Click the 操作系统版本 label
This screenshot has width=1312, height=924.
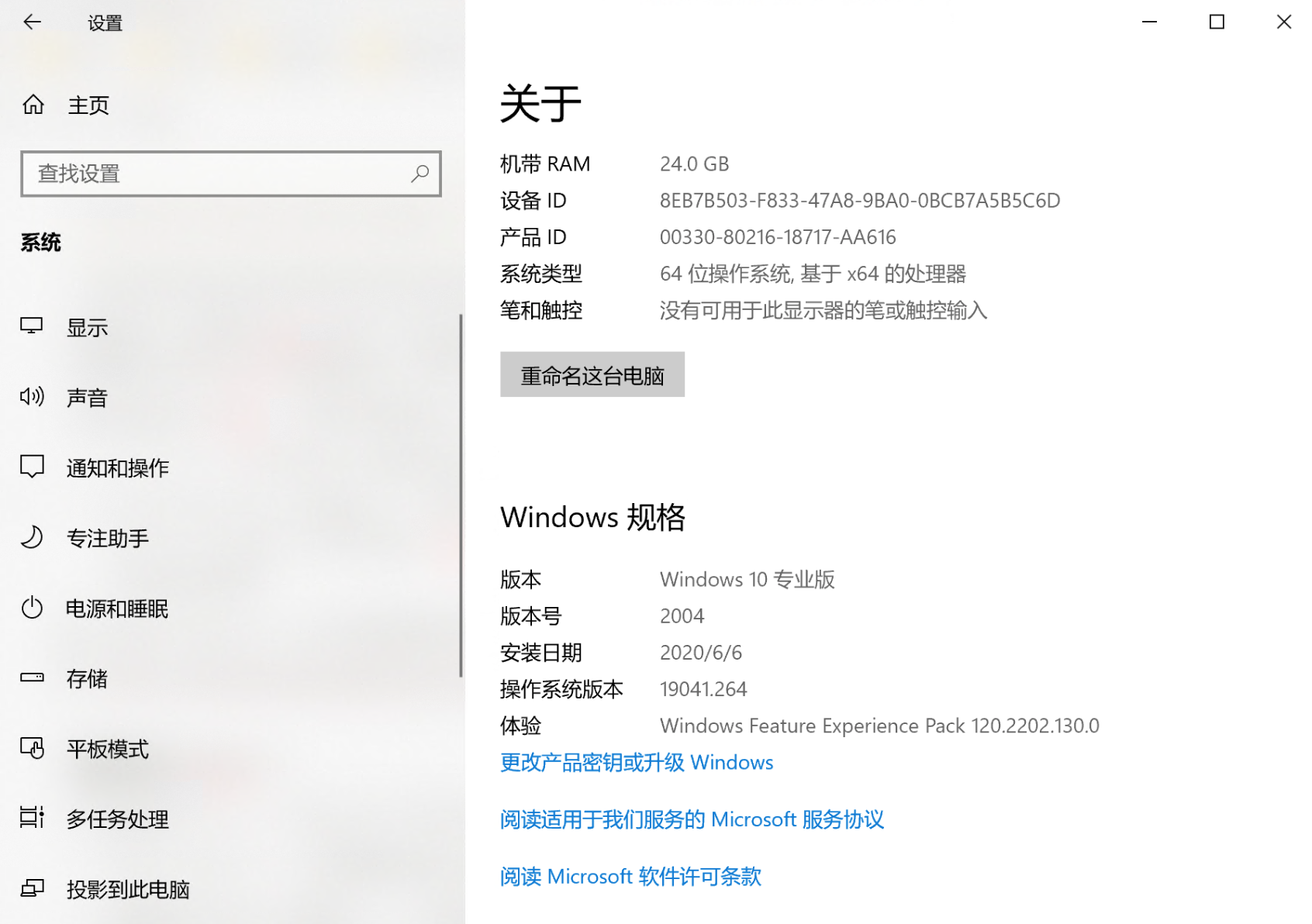561,689
